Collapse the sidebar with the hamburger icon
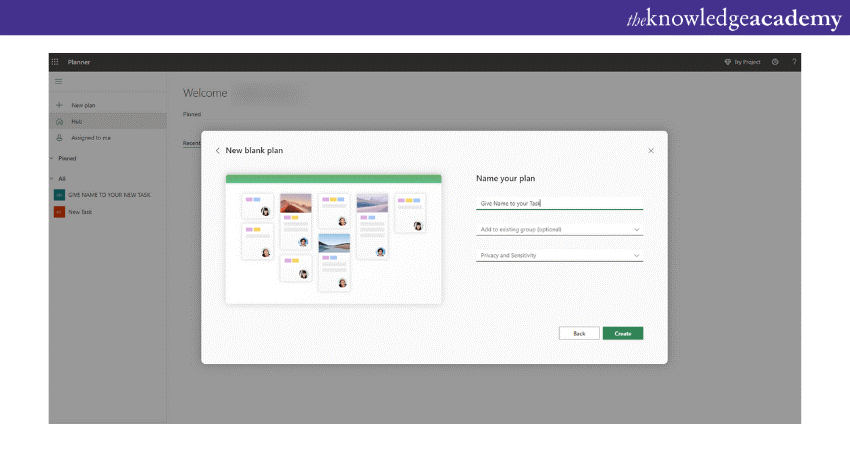The width and height of the screenshot is (850, 450). coord(59,80)
